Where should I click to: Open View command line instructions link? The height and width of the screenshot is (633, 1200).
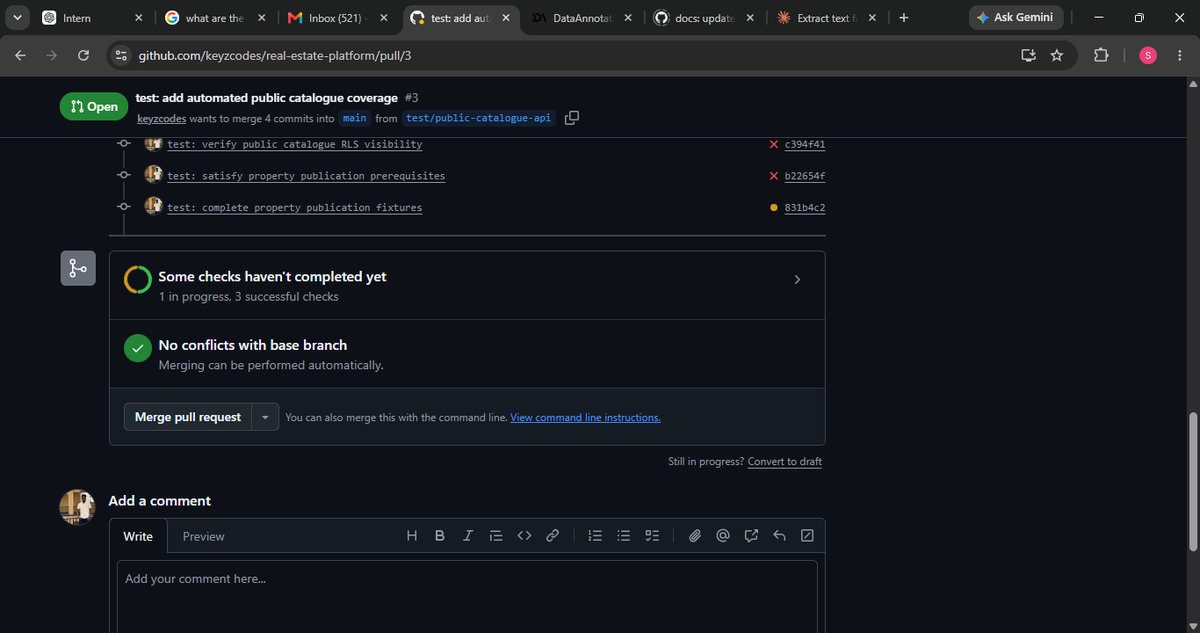585,417
